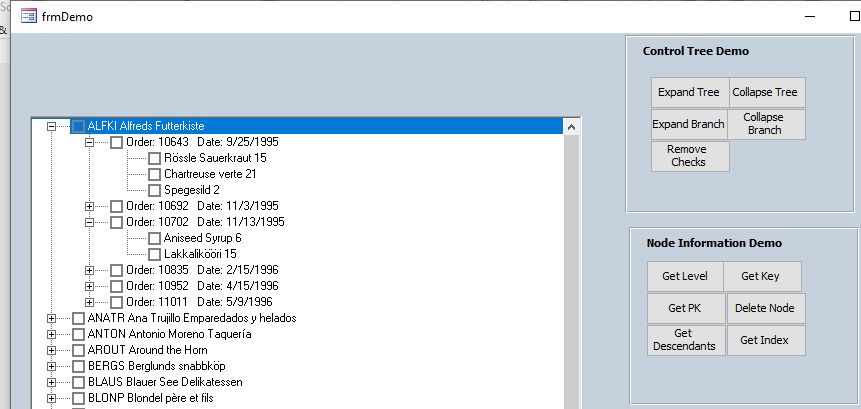Image resolution: width=861 pixels, height=409 pixels.
Task: Select Order: 10692 Date: 11/3/1995
Action: (202, 206)
